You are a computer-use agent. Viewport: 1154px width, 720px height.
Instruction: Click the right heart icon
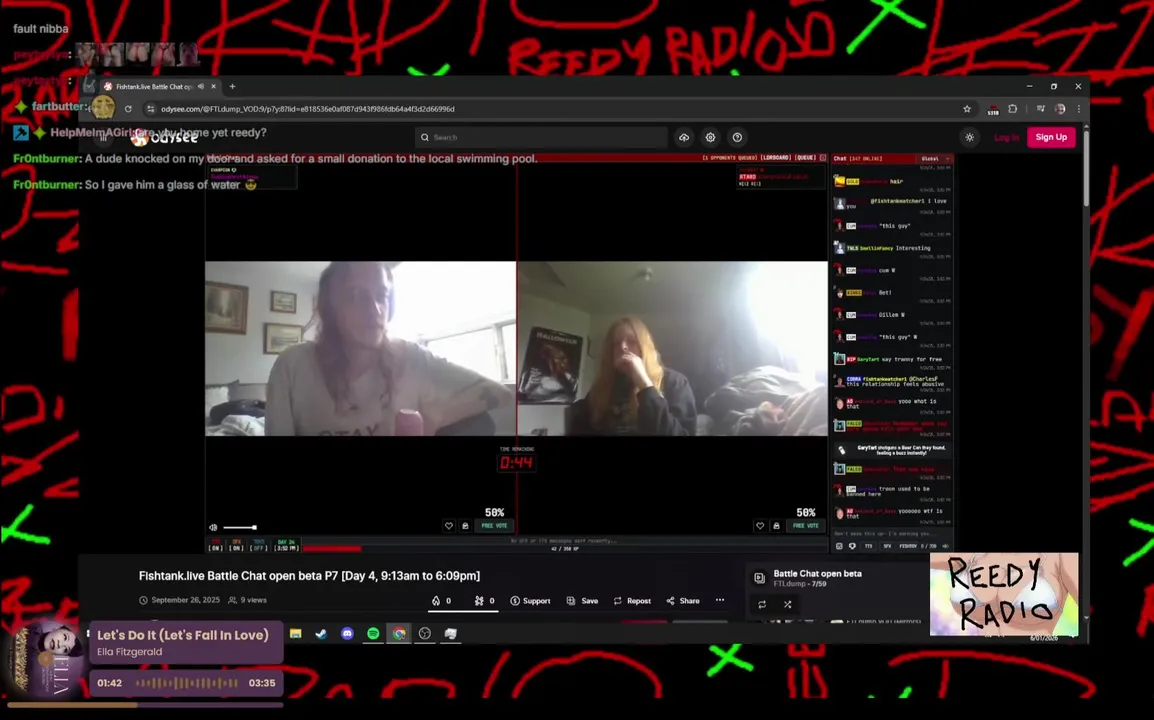click(x=760, y=526)
